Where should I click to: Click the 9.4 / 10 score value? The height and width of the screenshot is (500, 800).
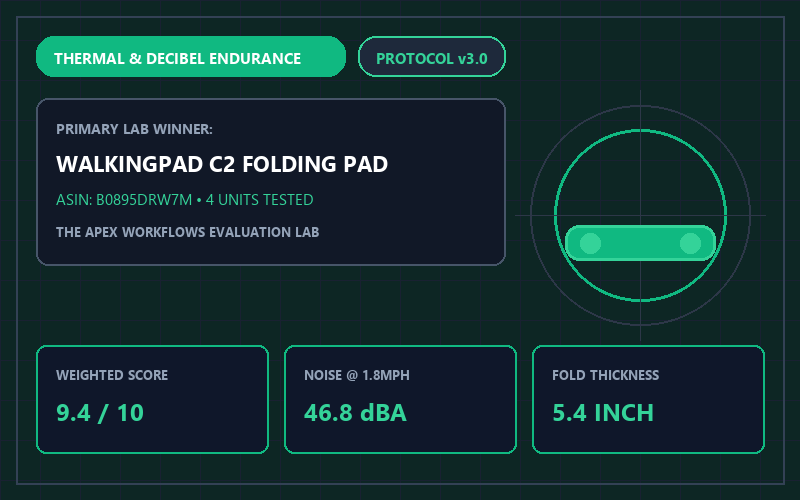click(x=100, y=413)
